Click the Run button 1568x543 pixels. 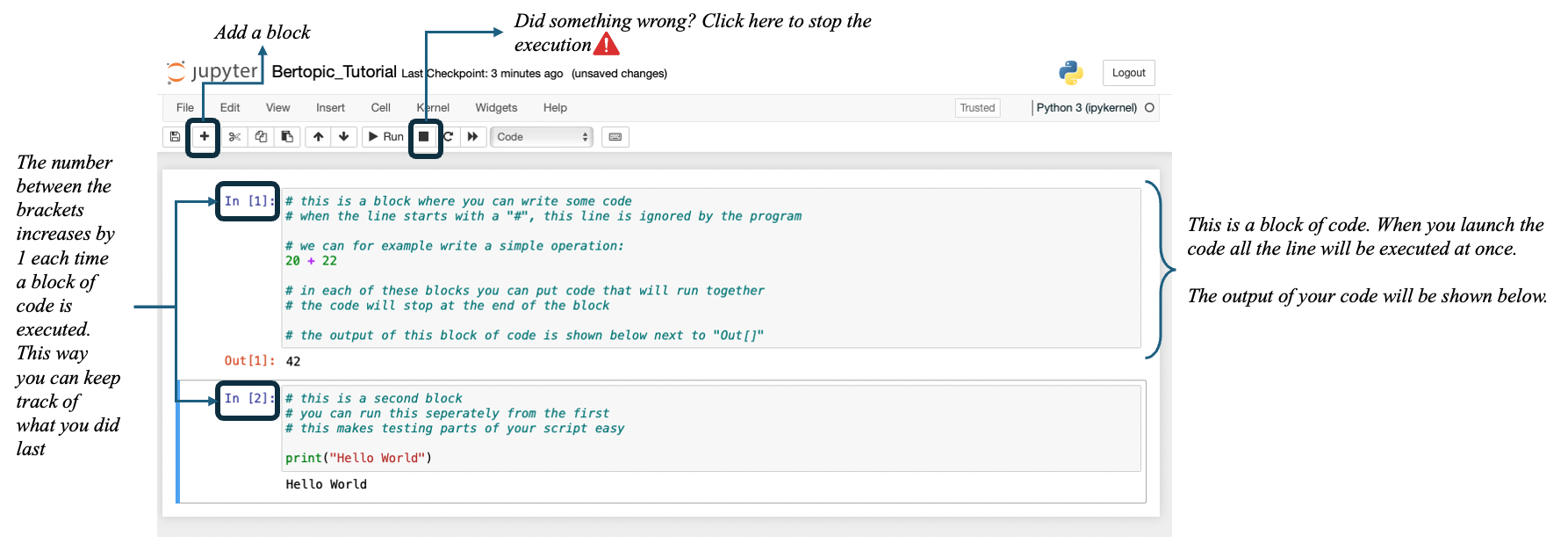pyautogui.click(x=385, y=137)
